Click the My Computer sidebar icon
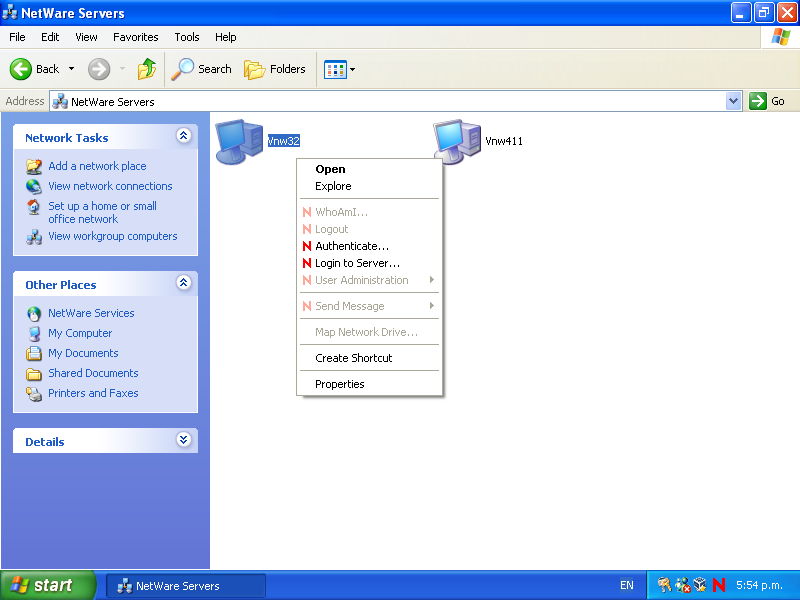This screenshot has height=600, width=800. tap(34, 334)
